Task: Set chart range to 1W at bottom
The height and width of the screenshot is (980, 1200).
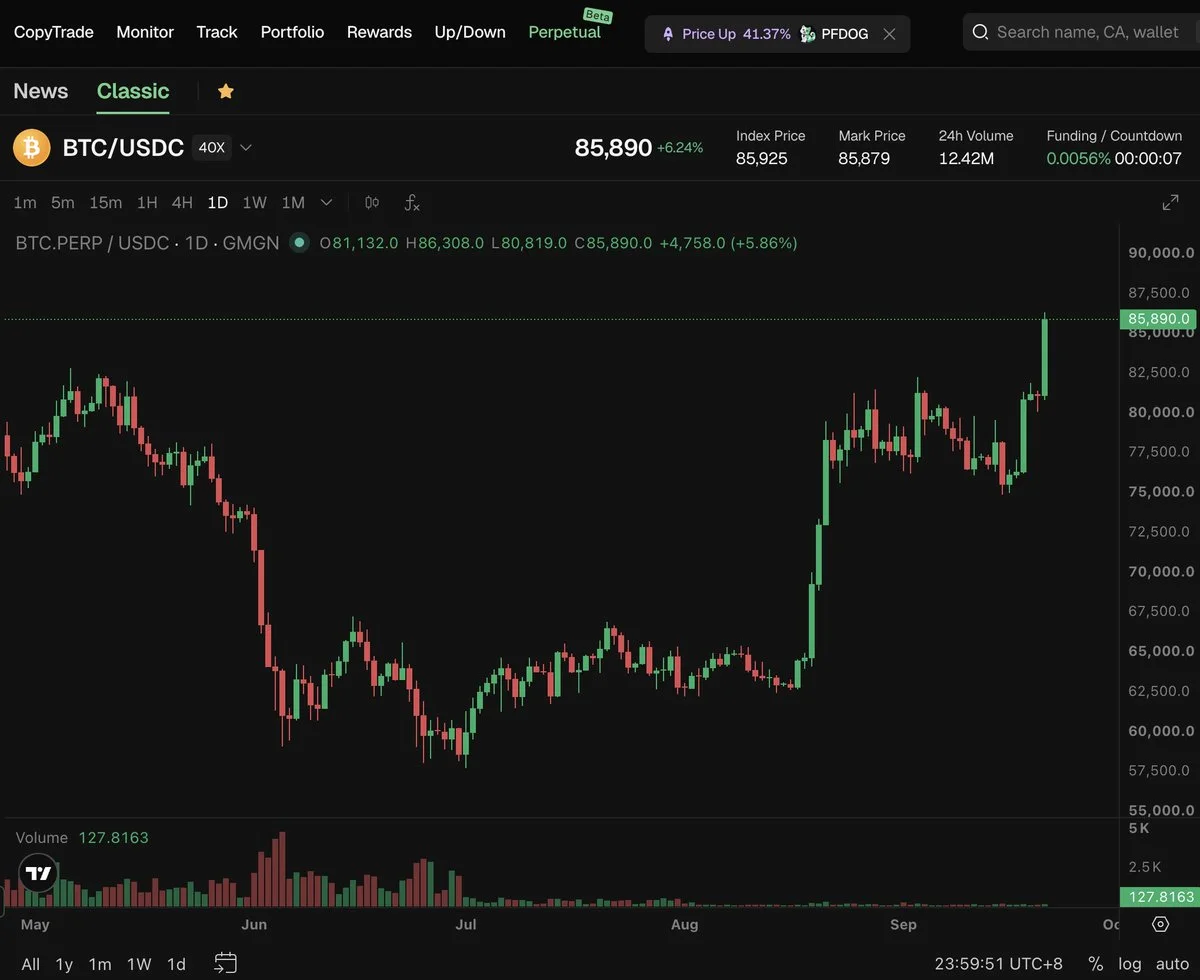Action: pos(139,964)
